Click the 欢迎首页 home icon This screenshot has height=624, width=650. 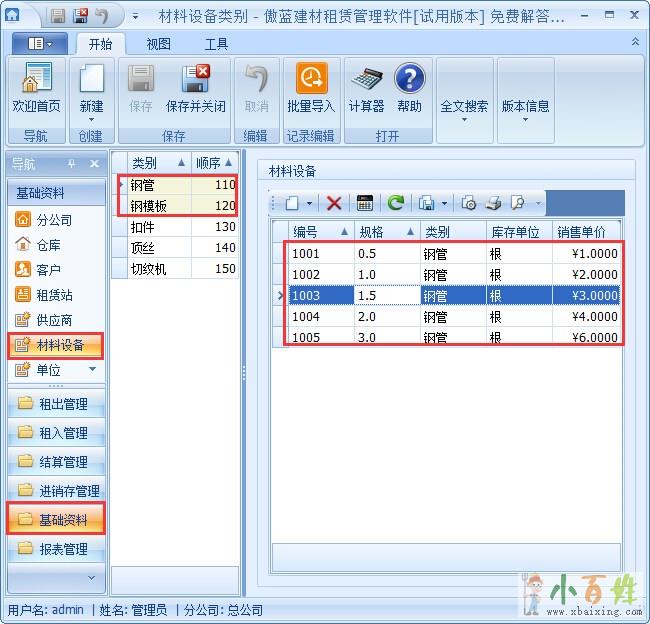36,87
